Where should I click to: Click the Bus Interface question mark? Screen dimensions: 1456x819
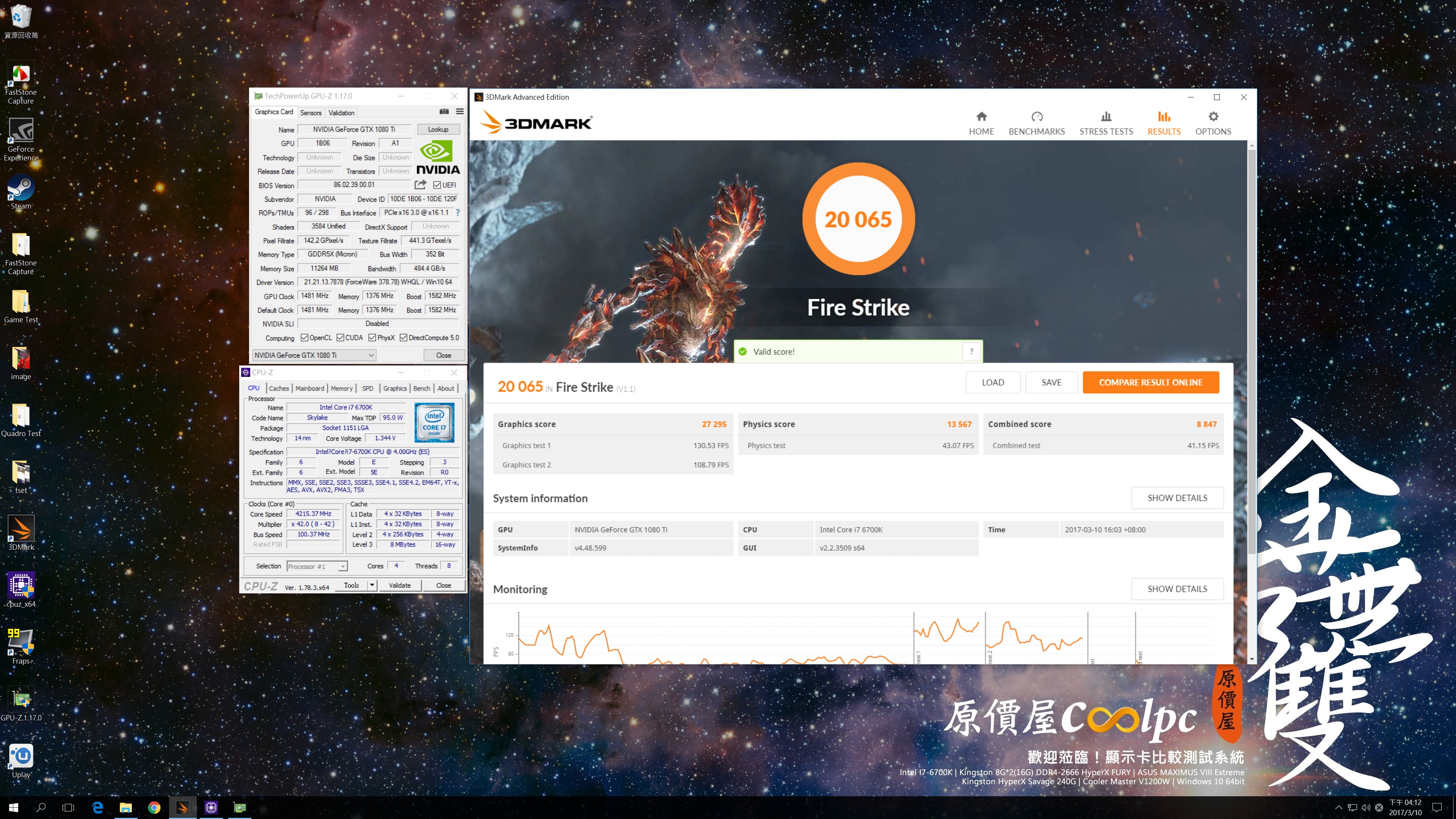(458, 213)
